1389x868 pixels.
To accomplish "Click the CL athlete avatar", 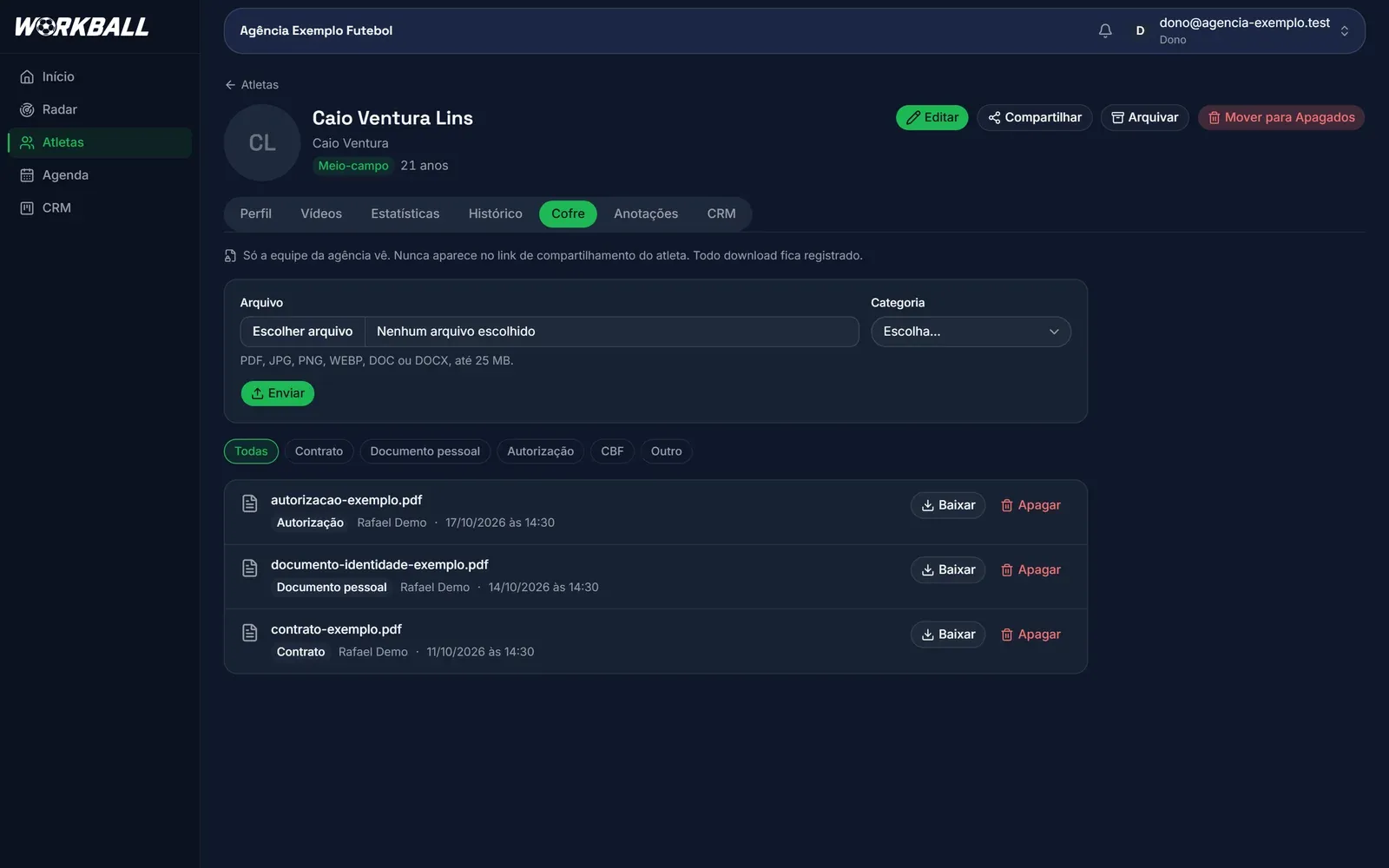I will point(262,142).
